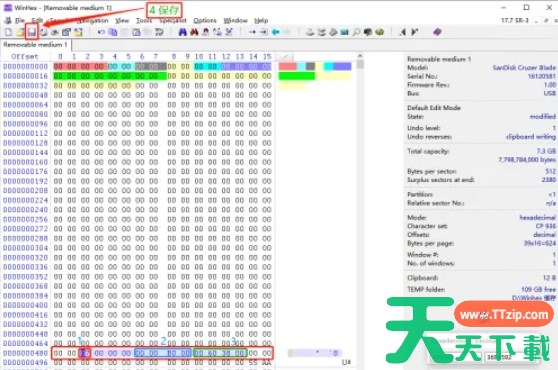Click the left-pointing triangle toolbar icon
The image size is (558, 370).
[402, 32]
